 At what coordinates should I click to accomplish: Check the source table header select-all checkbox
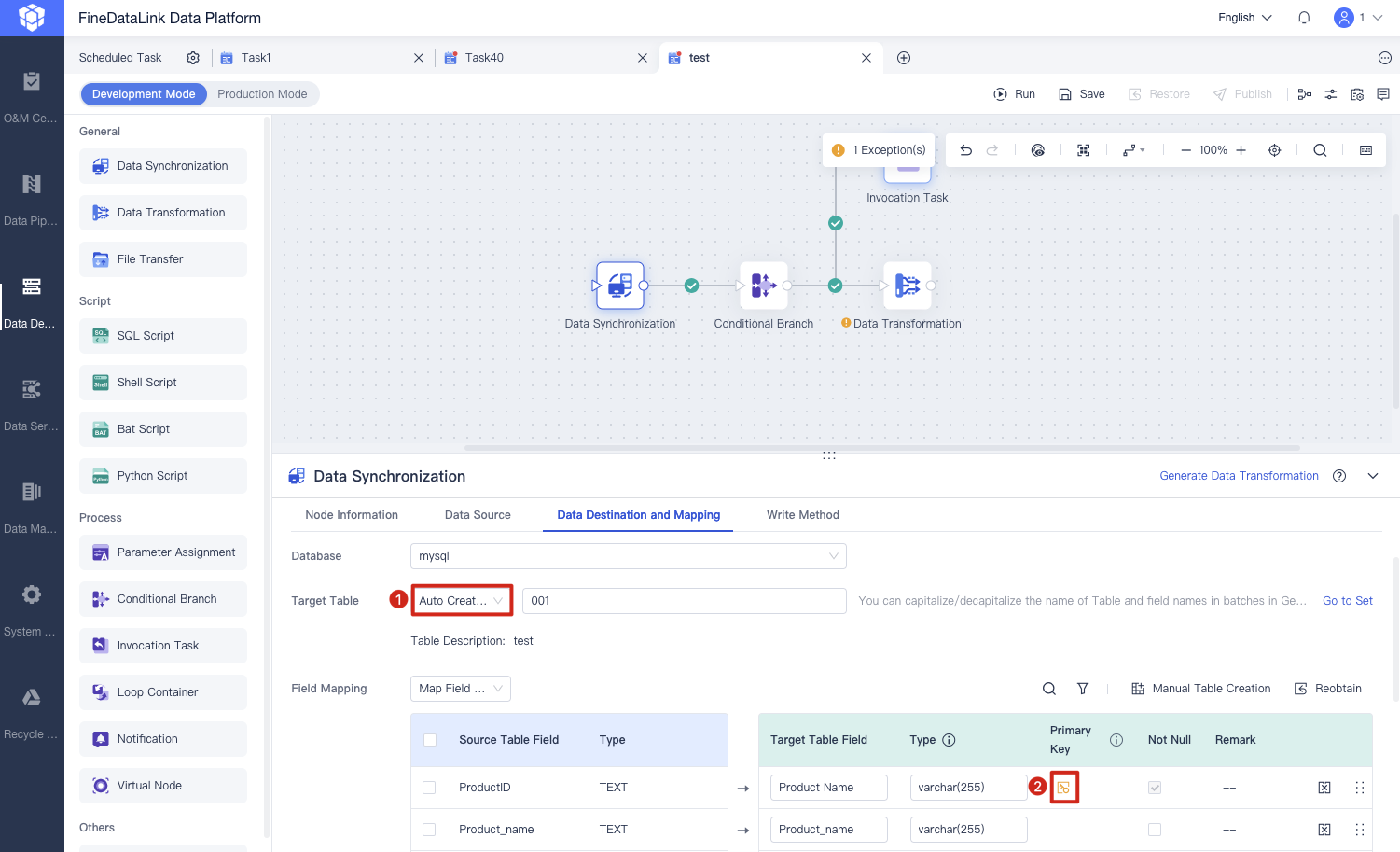coord(430,740)
